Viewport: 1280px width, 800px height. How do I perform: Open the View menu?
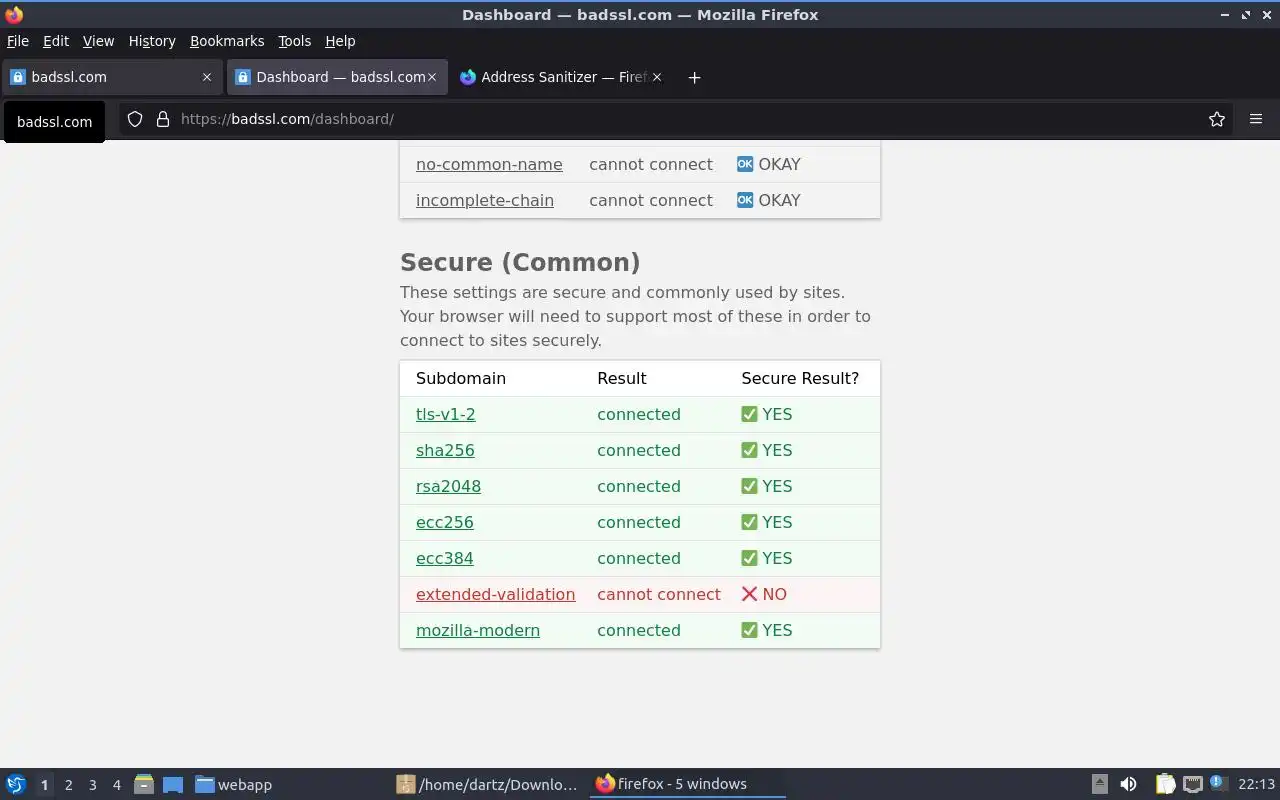[x=98, y=41]
